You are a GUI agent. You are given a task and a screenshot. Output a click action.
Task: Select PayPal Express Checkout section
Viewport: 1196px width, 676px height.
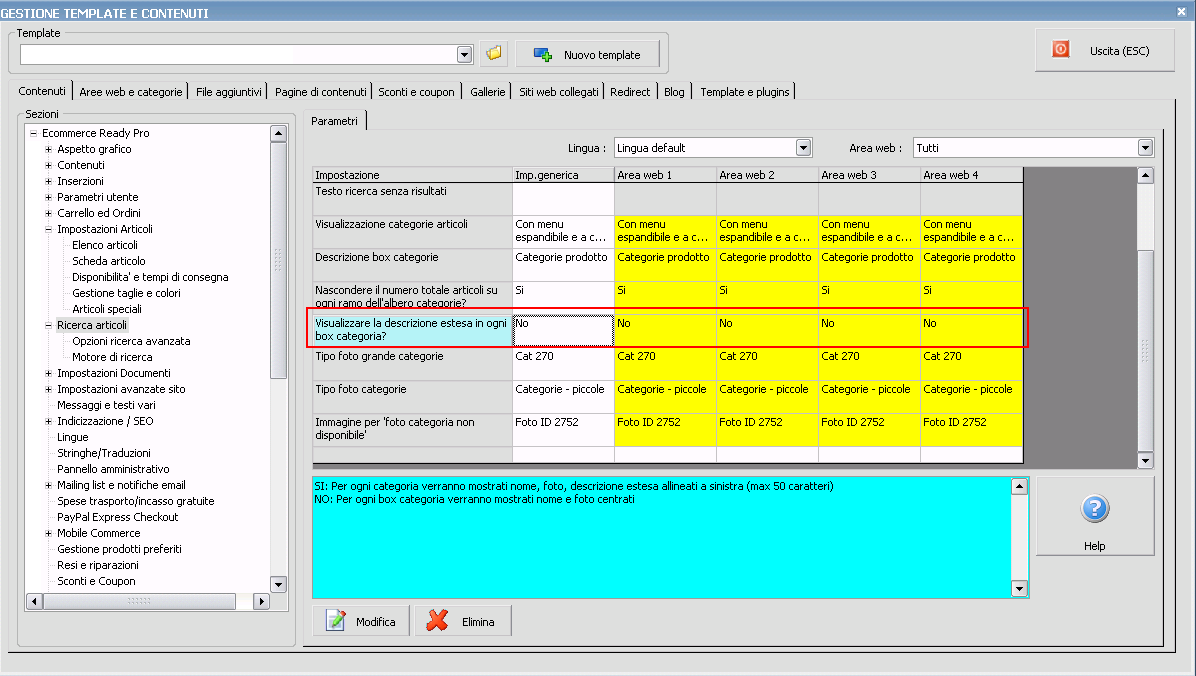(x=117, y=517)
